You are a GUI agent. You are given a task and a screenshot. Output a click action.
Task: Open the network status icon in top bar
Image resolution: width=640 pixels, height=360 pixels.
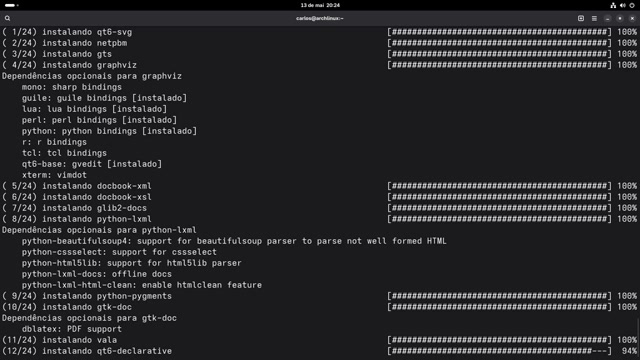(613, 5)
